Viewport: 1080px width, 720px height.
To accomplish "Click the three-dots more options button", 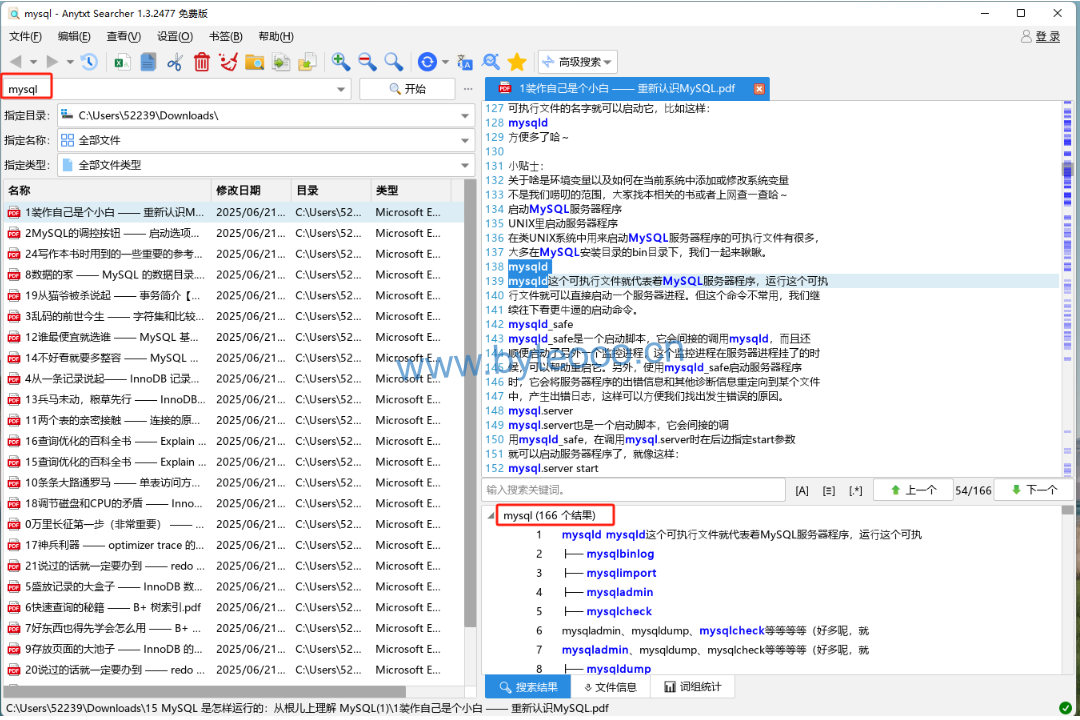I will tap(468, 89).
